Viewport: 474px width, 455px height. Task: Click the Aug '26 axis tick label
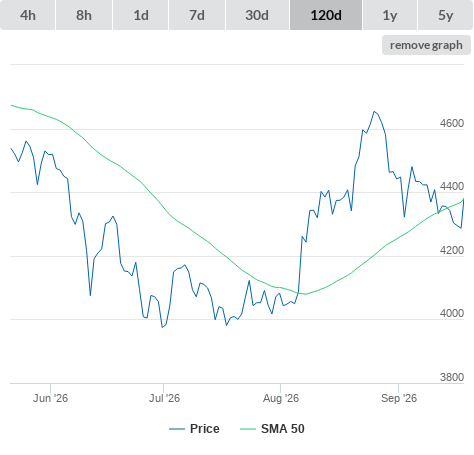click(281, 398)
